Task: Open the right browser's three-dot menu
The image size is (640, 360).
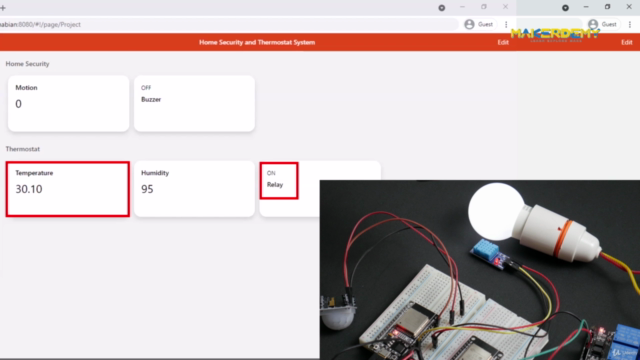Action: pyautogui.click(x=630, y=24)
